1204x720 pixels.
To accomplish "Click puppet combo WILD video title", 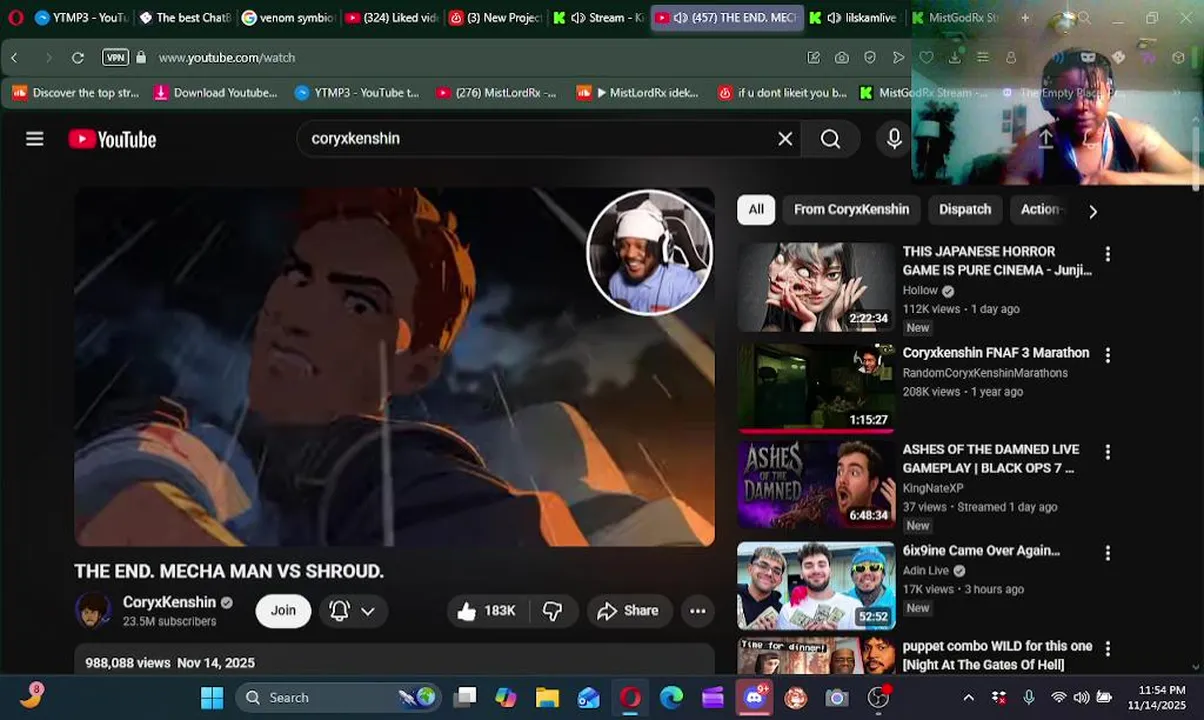I will [997, 655].
